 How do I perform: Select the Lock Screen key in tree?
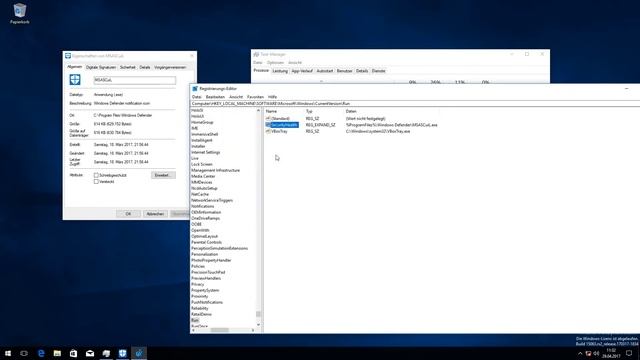pyautogui.click(x=202, y=164)
